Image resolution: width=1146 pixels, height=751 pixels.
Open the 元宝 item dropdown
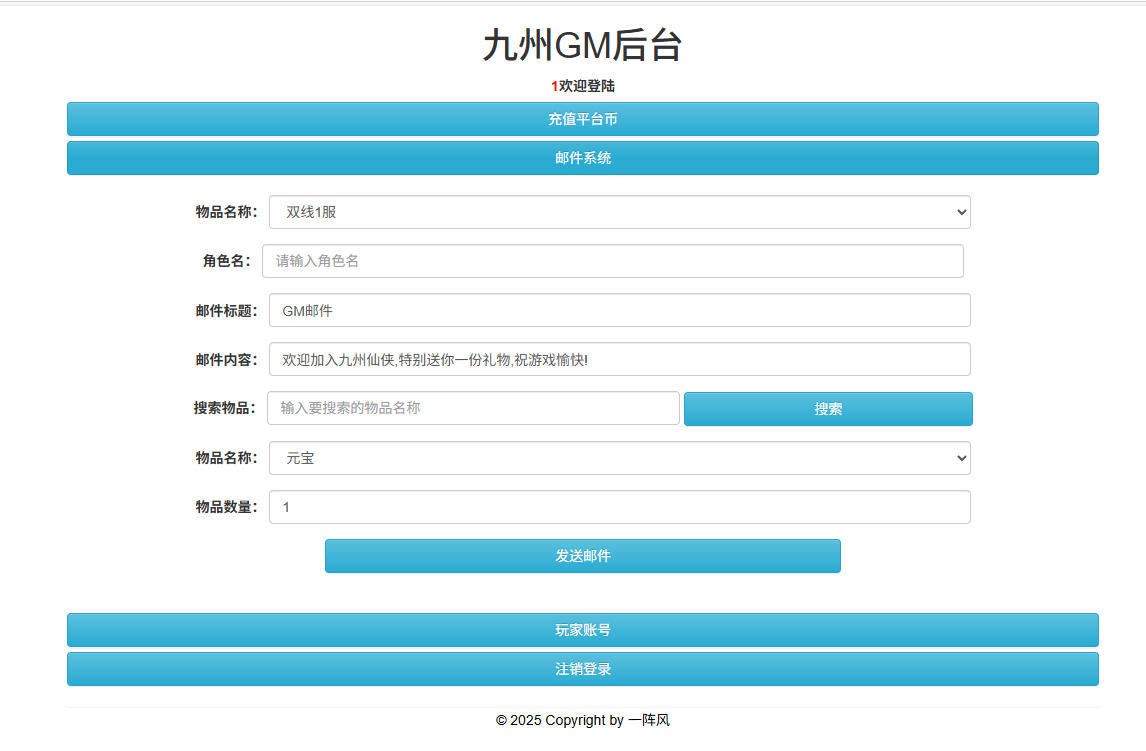tap(619, 458)
